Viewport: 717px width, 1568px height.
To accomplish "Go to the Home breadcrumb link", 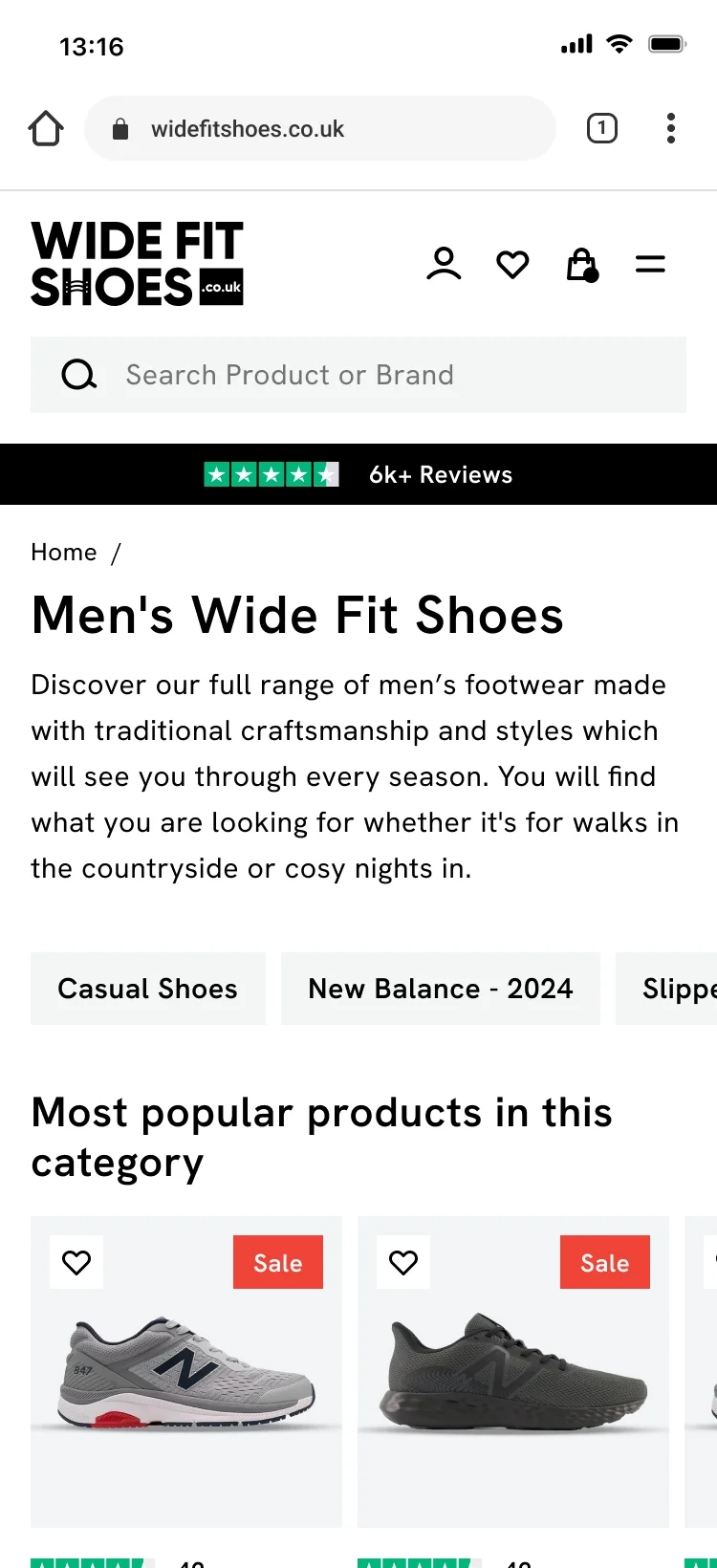I will click(64, 553).
